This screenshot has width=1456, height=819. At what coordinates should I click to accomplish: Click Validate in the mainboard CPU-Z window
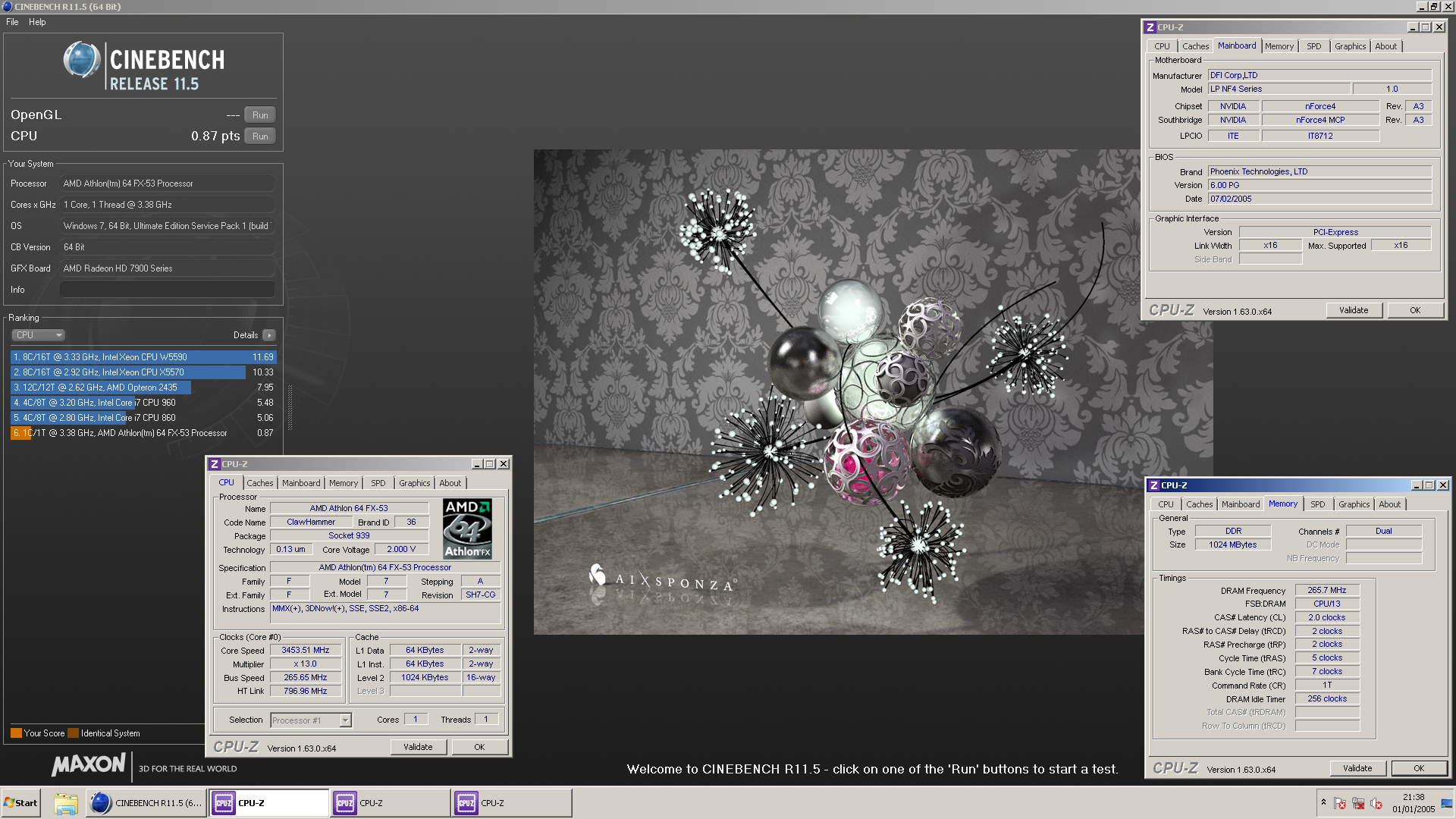1354,310
